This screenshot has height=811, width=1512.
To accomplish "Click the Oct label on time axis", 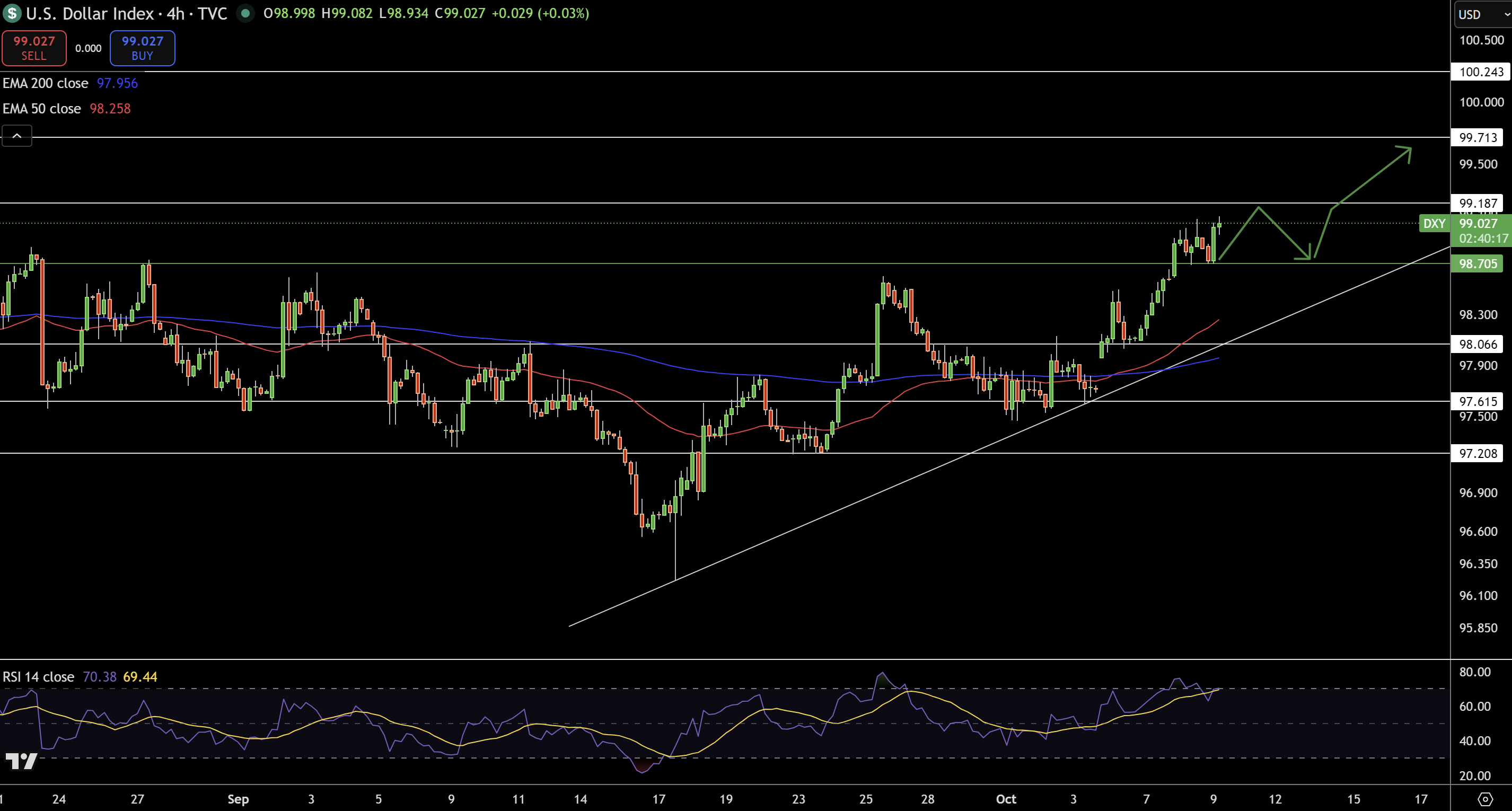I will coord(1006,799).
